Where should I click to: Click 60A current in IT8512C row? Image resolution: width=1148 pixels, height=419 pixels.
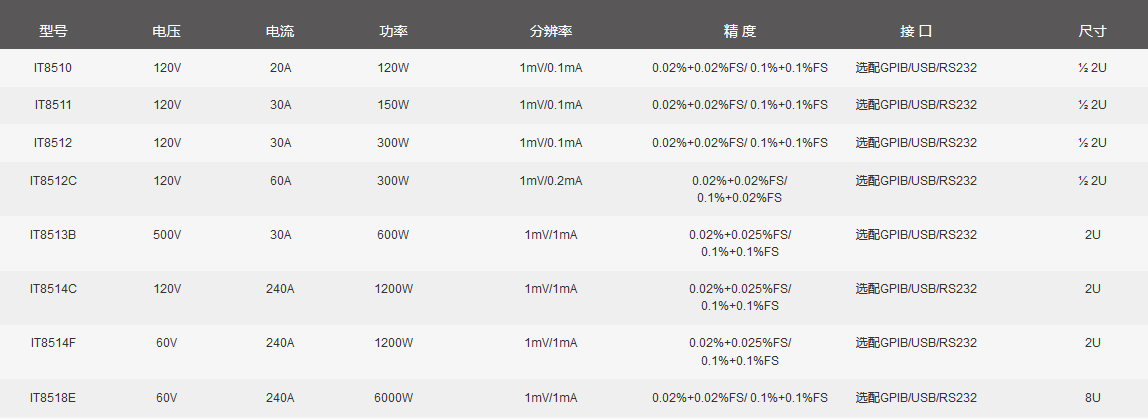[x=280, y=180]
